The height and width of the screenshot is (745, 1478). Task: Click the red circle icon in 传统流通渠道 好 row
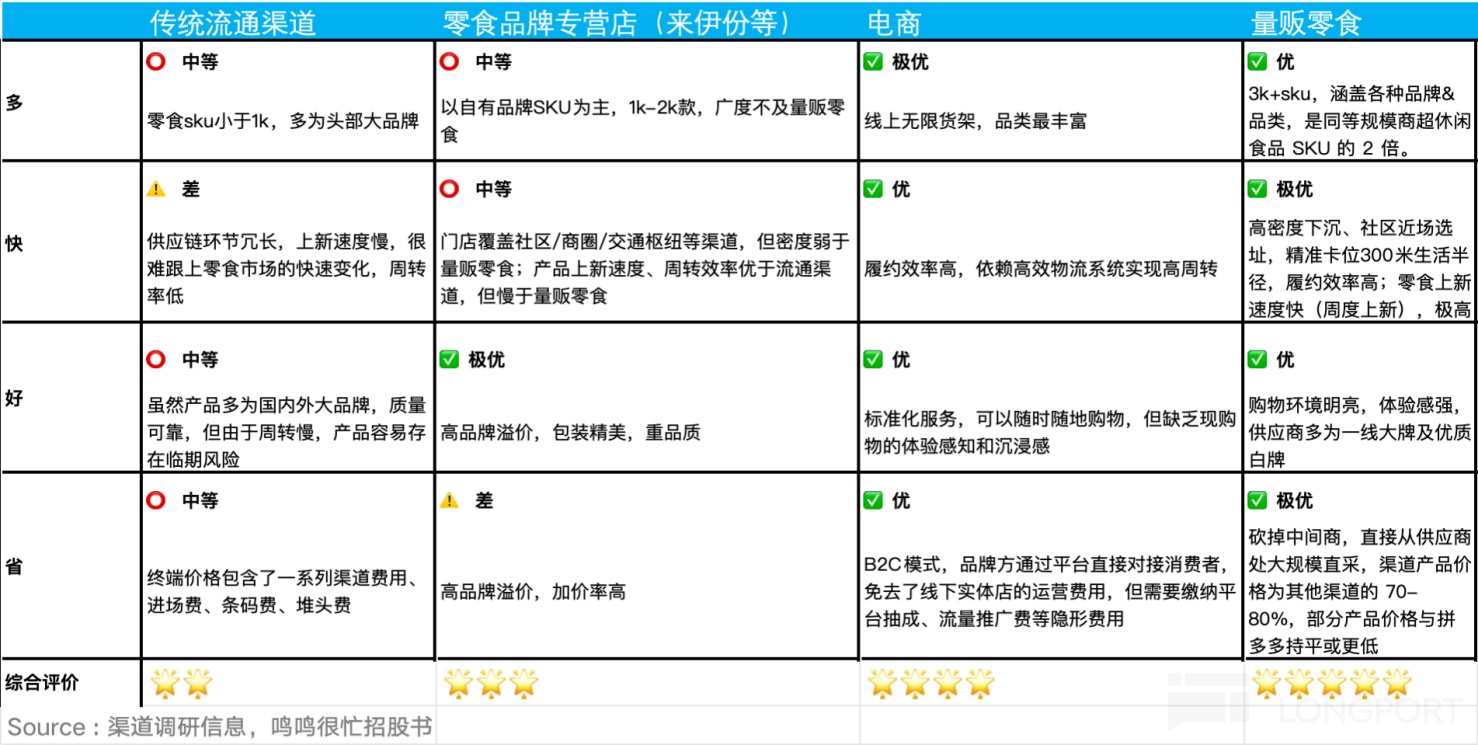(156, 359)
